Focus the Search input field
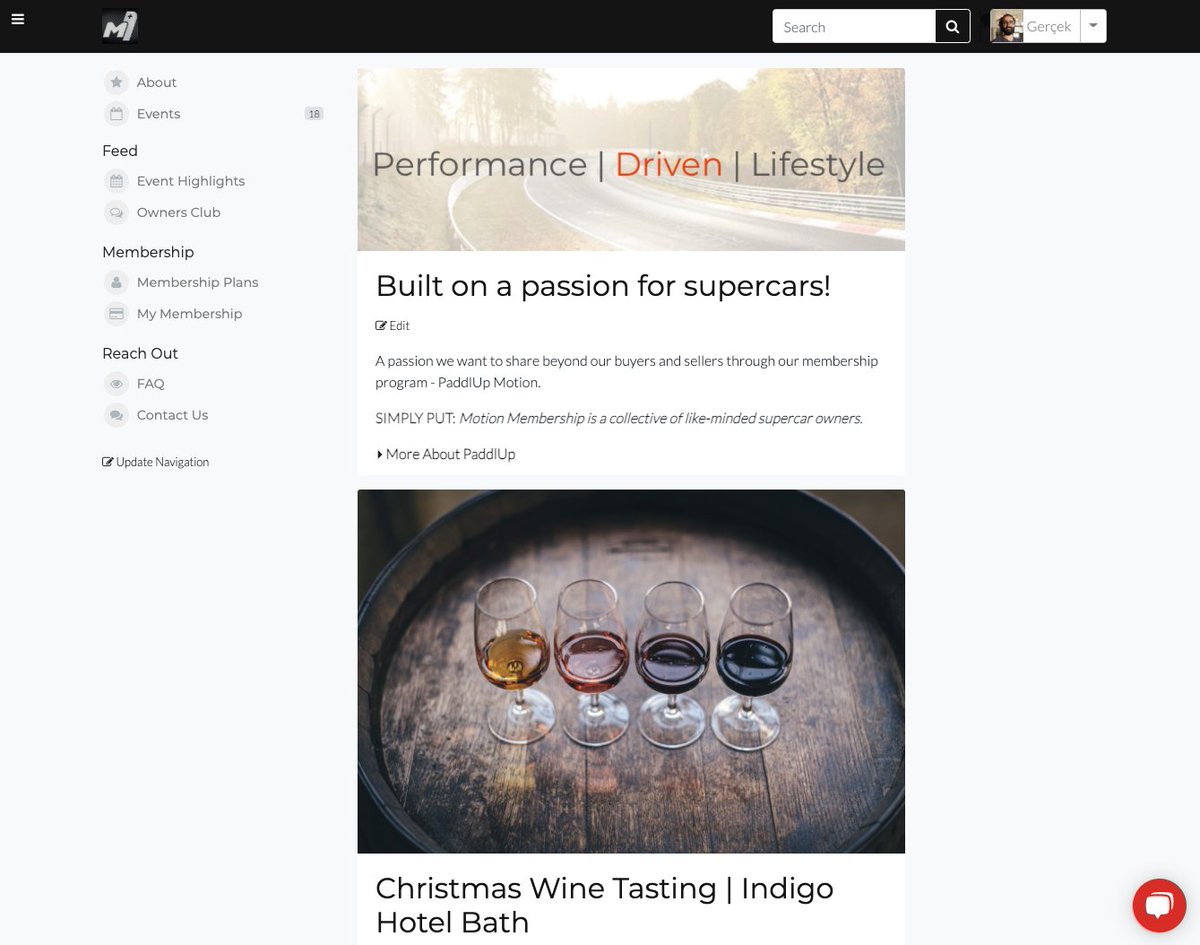This screenshot has height=945, width=1200. [854, 27]
